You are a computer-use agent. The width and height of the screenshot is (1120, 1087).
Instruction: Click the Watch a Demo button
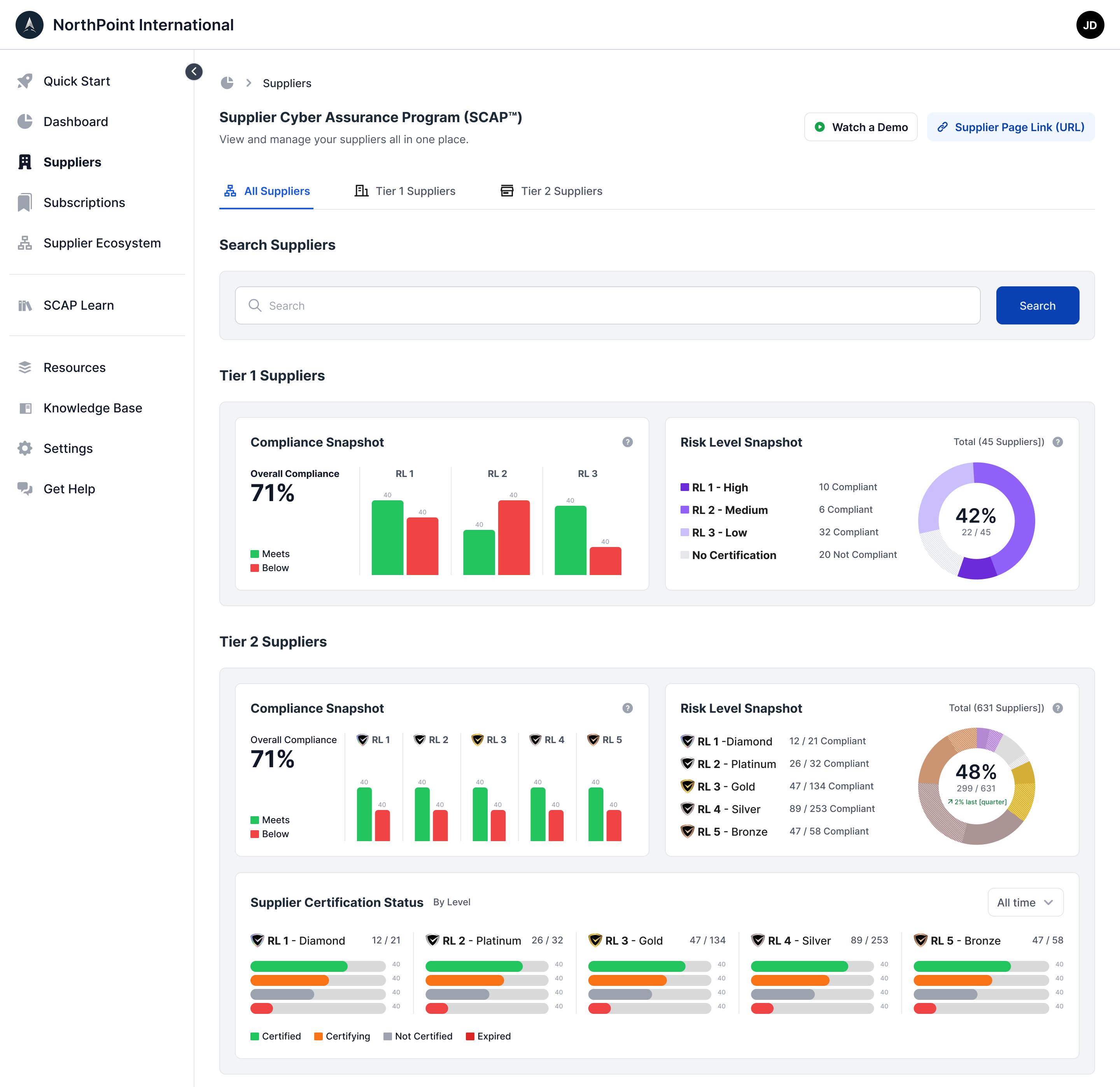[x=861, y=127]
